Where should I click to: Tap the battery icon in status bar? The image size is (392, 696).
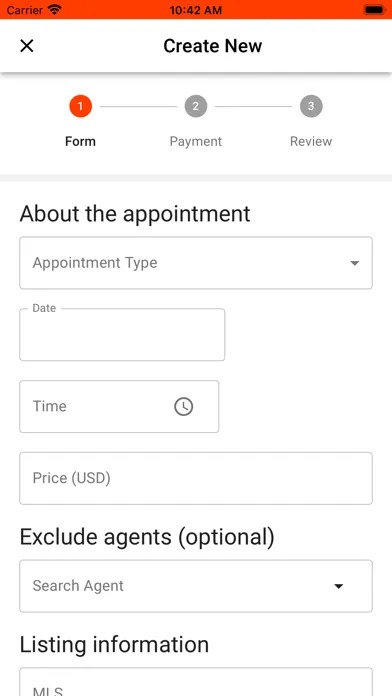[x=374, y=9]
